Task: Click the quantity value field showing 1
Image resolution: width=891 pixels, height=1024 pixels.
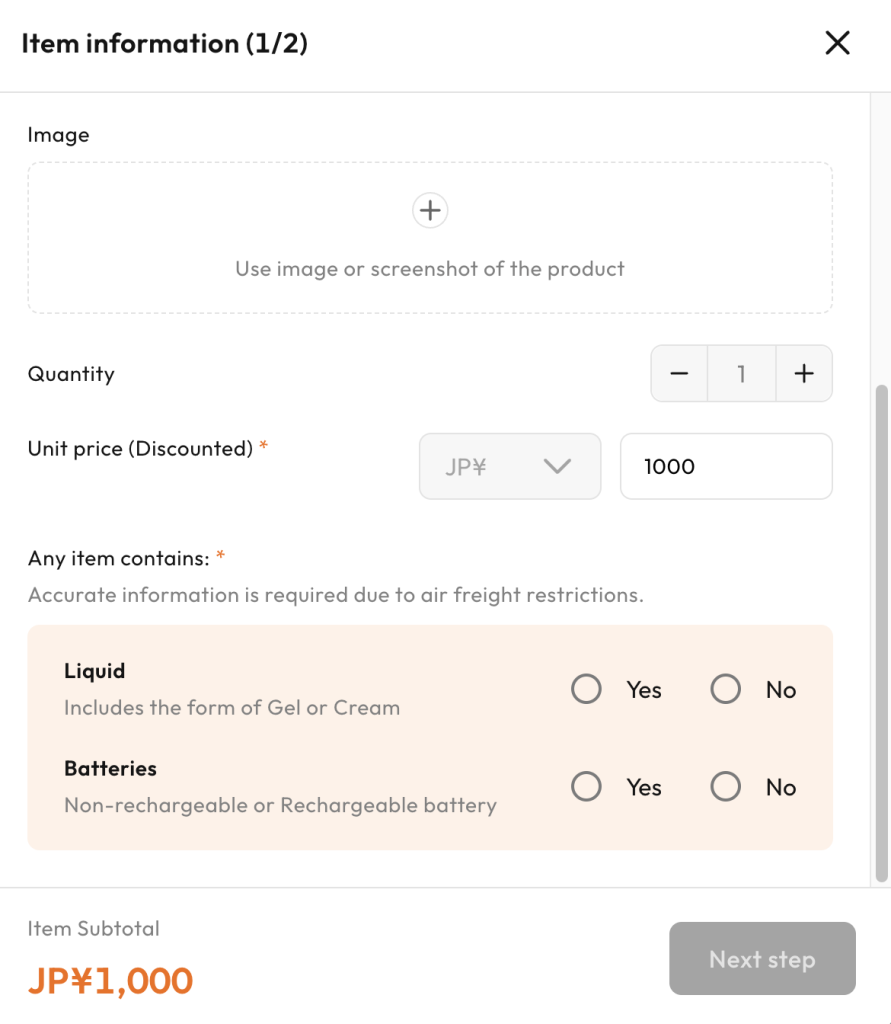Action: [x=741, y=374]
